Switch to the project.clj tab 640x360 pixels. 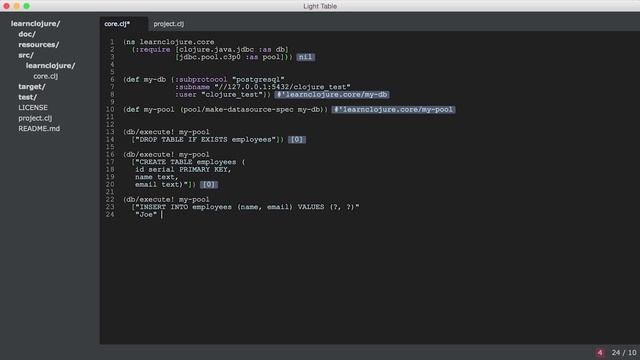pos(169,24)
